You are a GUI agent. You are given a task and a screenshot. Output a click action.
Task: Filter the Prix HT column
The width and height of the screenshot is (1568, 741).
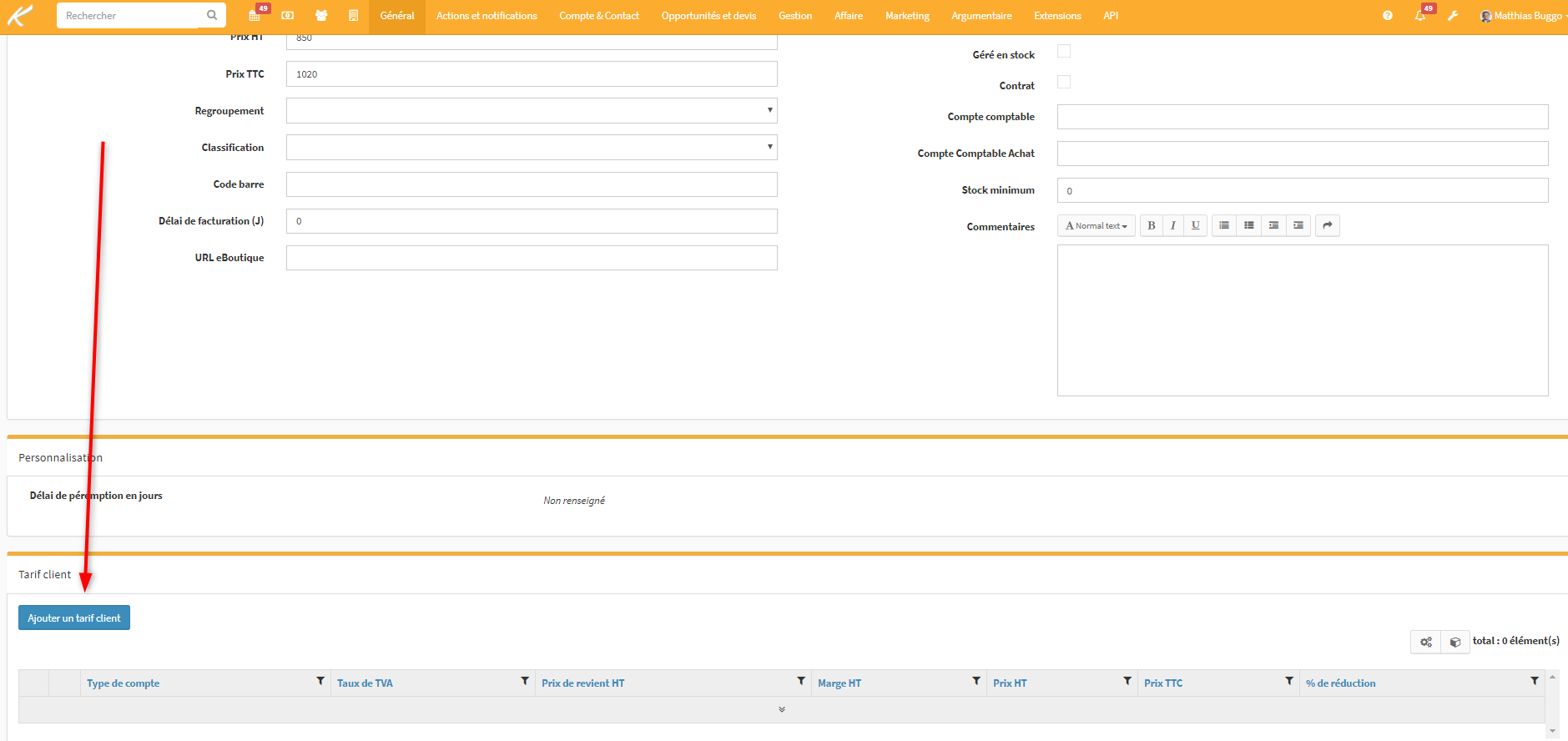click(x=1127, y=681)
